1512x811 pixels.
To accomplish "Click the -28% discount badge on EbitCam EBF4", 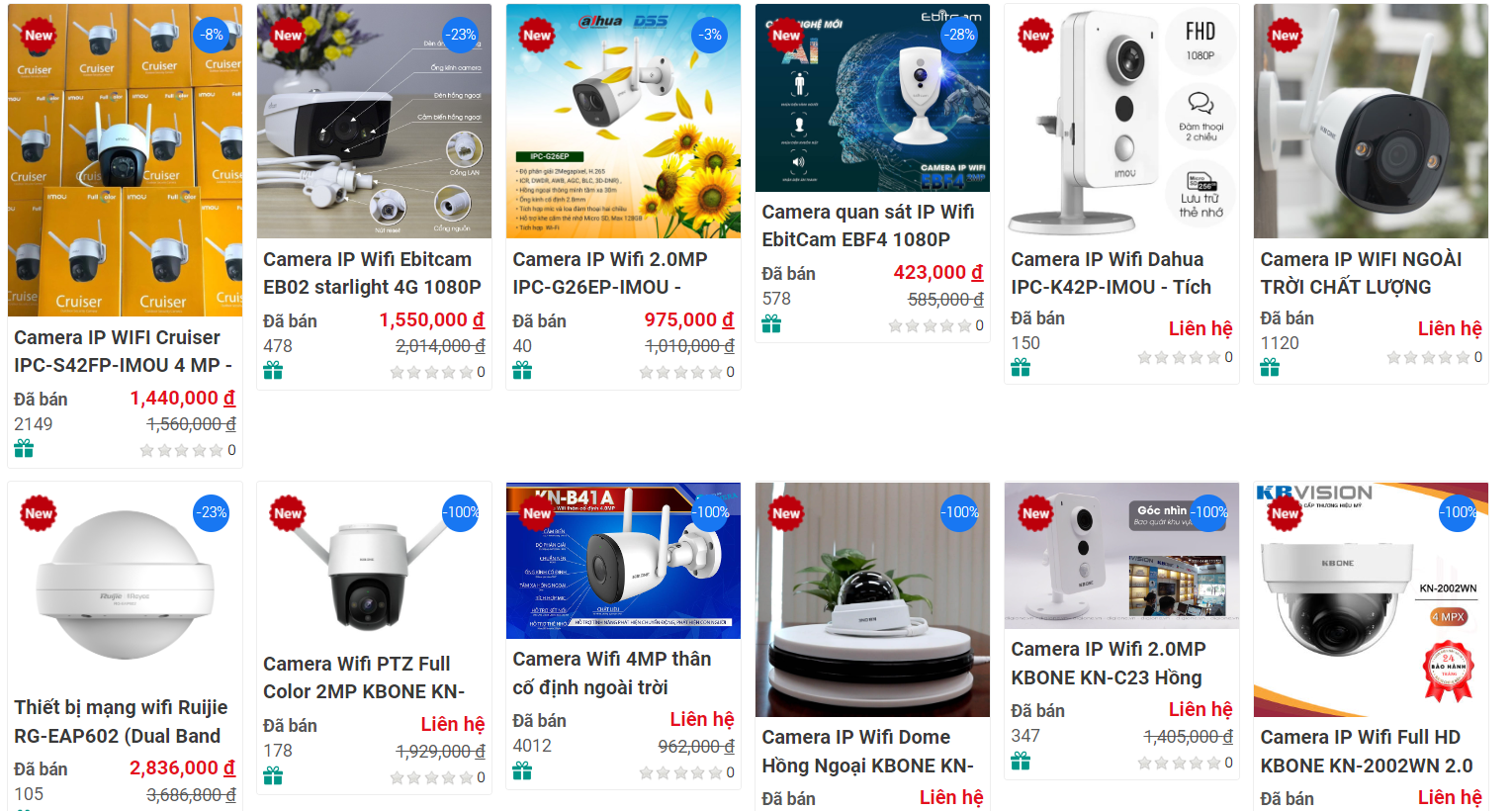I will click(x=960, y=35).
